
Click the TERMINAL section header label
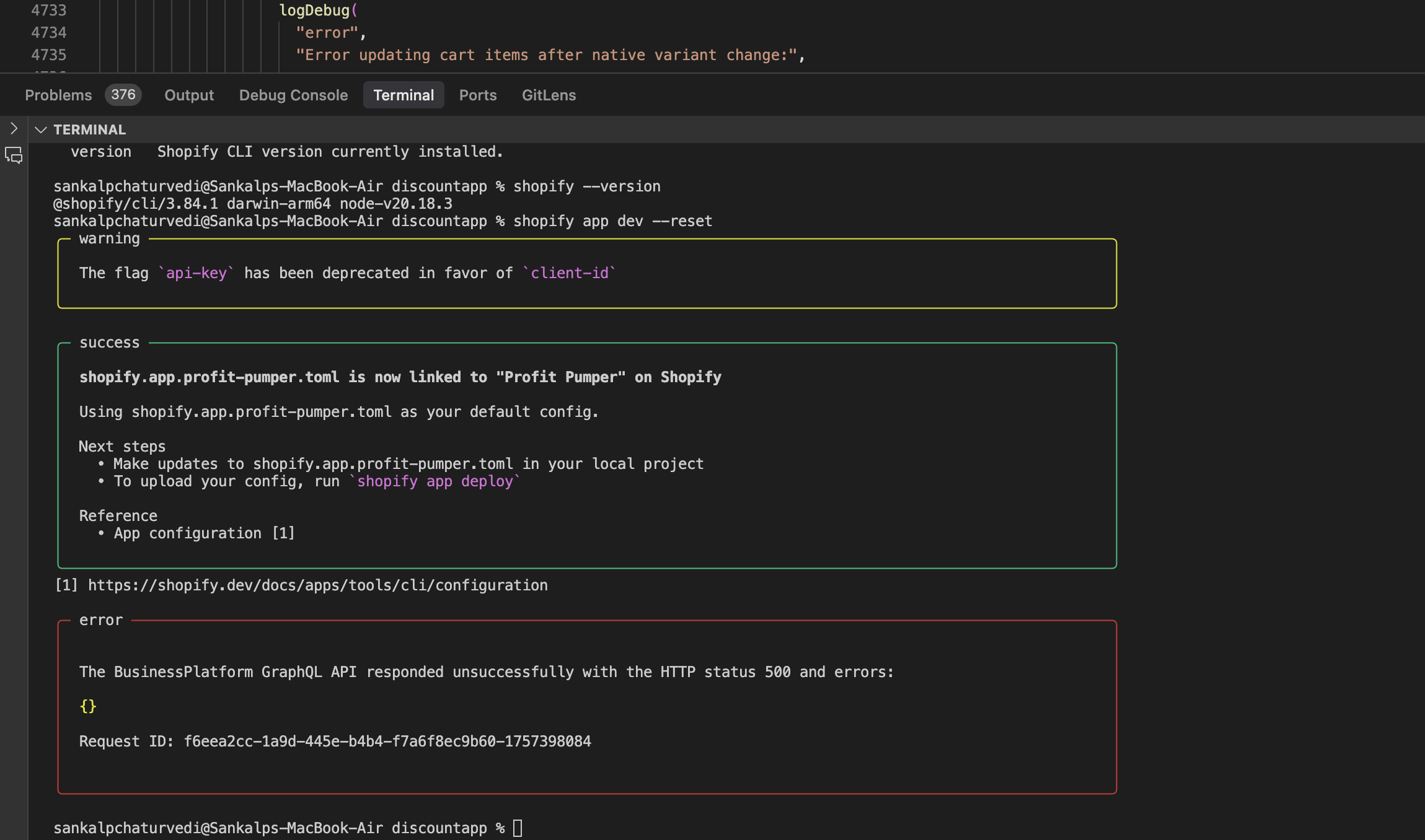(89, 129)
